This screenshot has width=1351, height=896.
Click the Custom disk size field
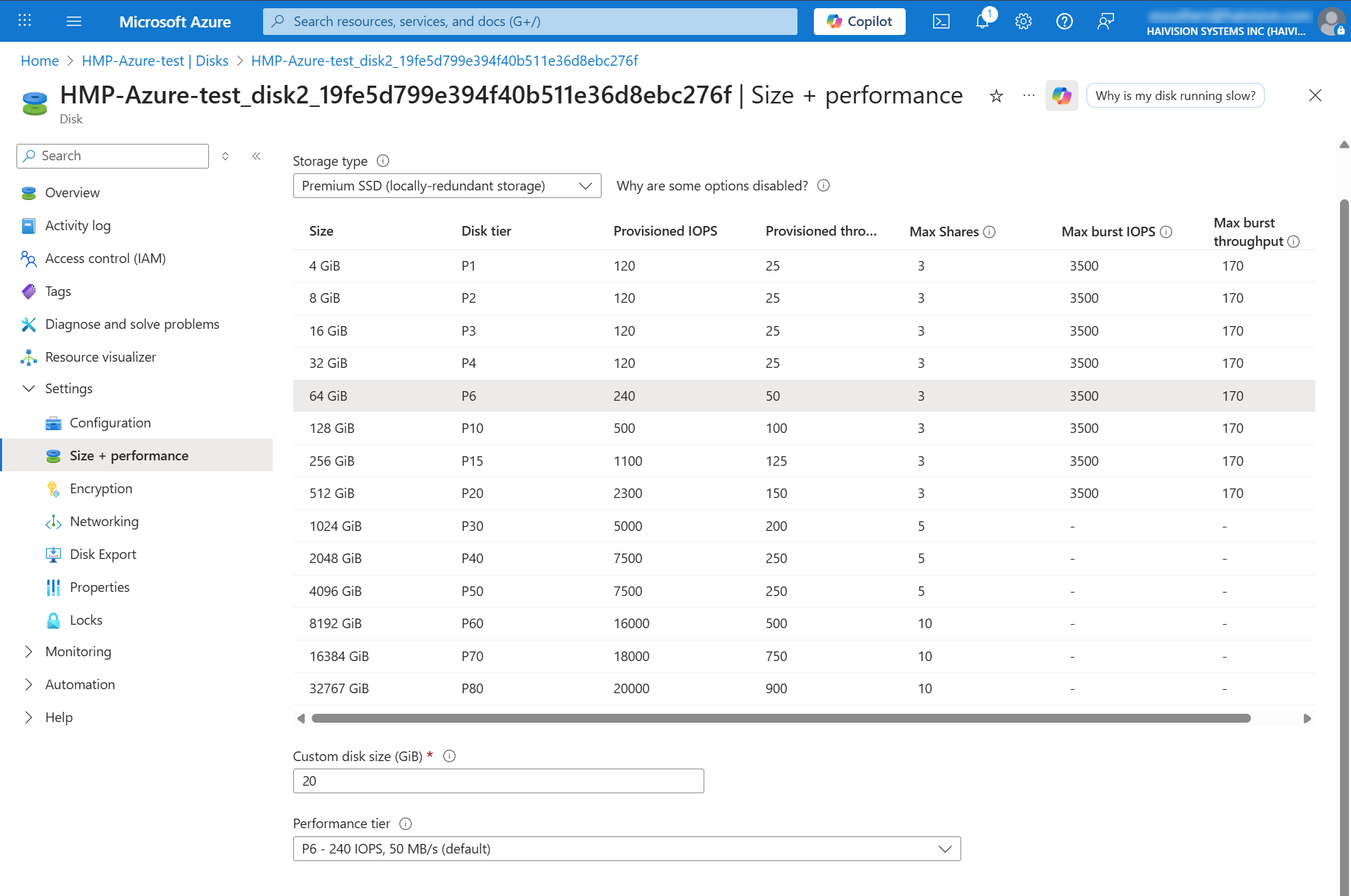[x=498, y=781]
